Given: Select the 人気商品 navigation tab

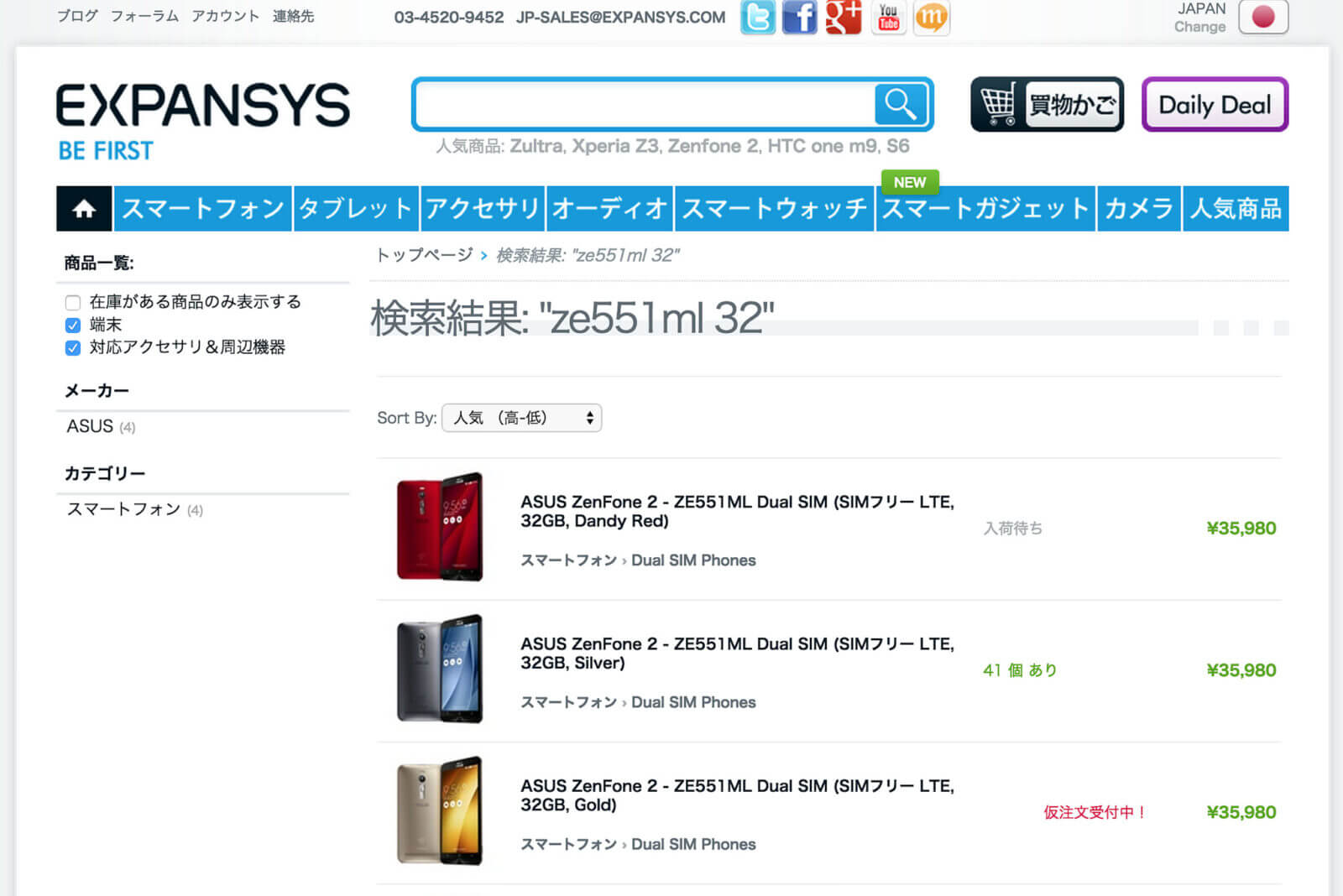Looking at the screenshot, I should 1236,208.
